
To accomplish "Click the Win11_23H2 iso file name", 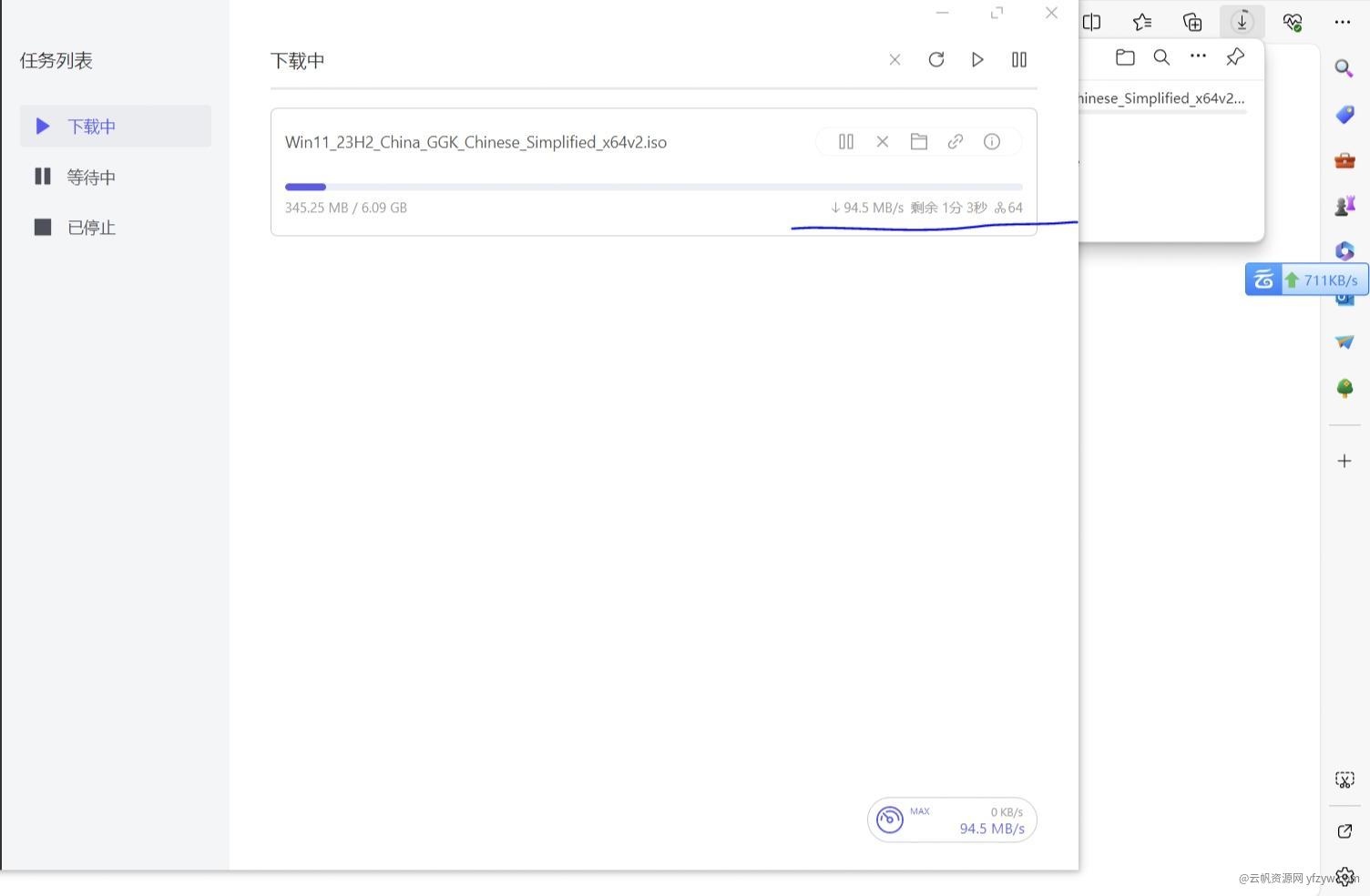I will click(x=475, y=142).
